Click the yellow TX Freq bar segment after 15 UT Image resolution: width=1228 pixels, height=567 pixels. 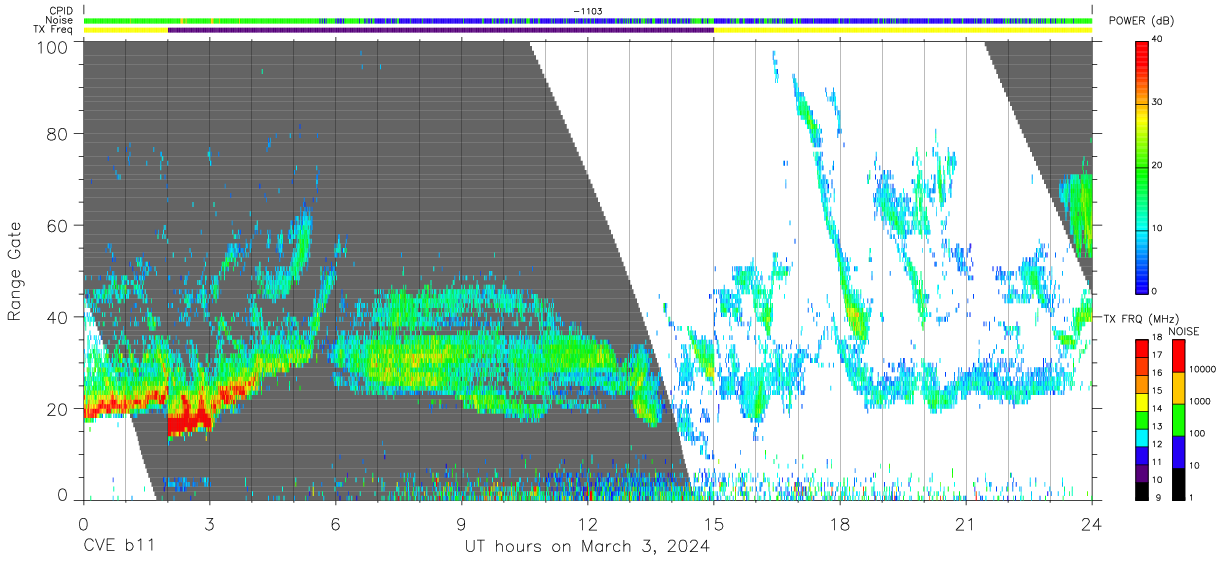[902, 30]
